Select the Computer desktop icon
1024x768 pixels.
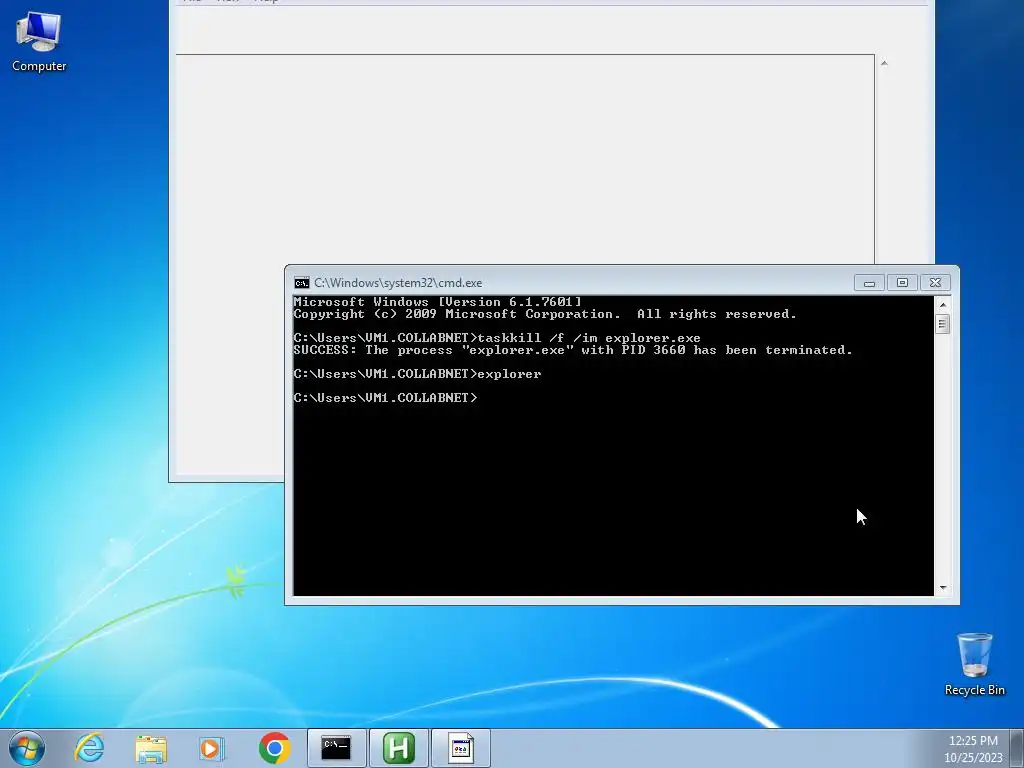pos(39,42)
